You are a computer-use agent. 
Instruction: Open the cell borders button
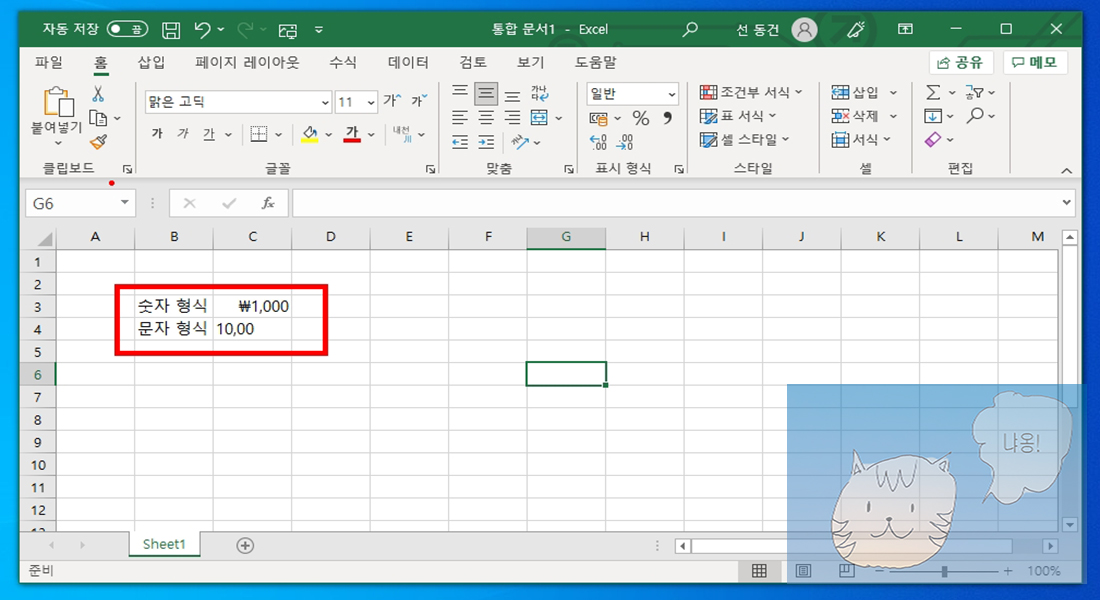pyautogui.click(x=259, y=133)
